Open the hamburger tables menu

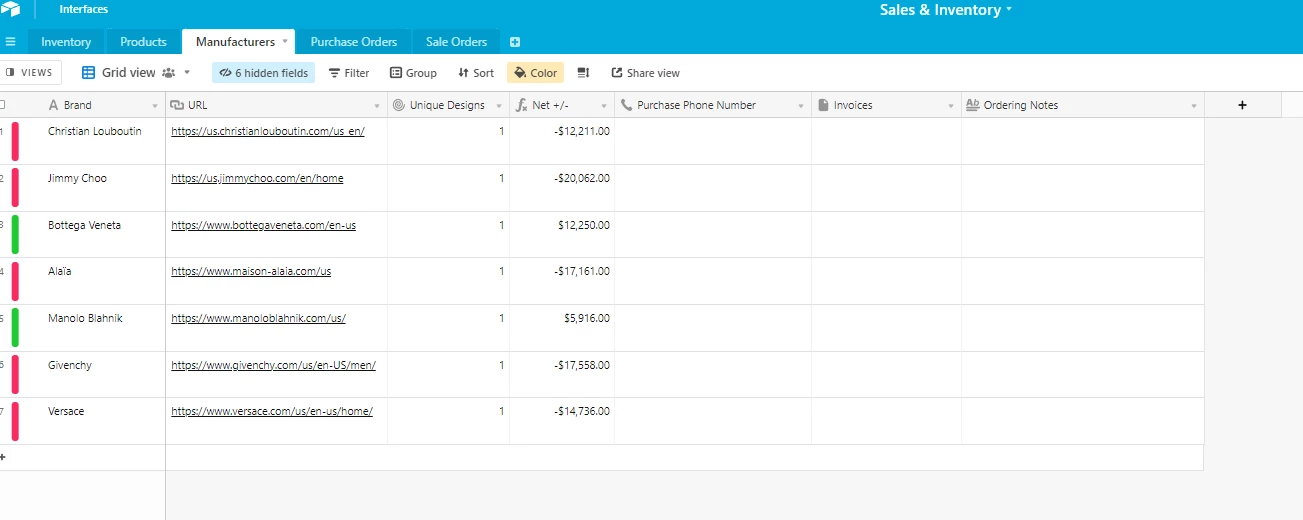10,42
